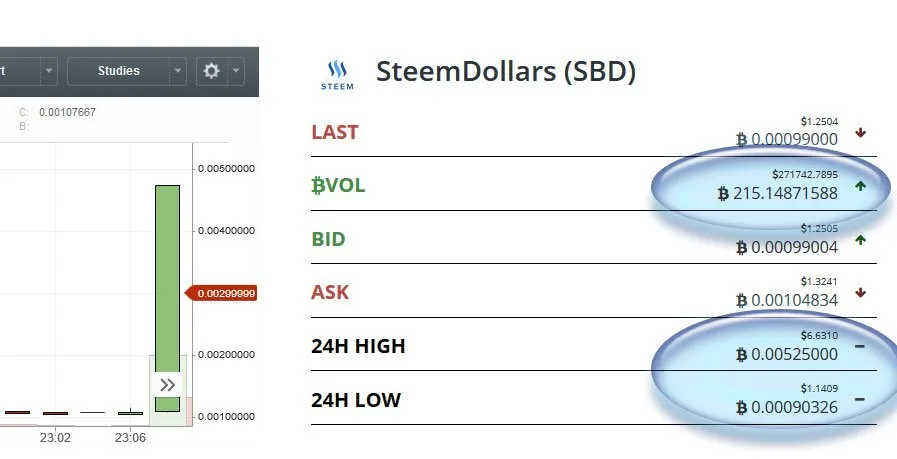897x459 pixels.
Task: Click the double-chevron scroll-forward button on chart
Action: [168, 385]
